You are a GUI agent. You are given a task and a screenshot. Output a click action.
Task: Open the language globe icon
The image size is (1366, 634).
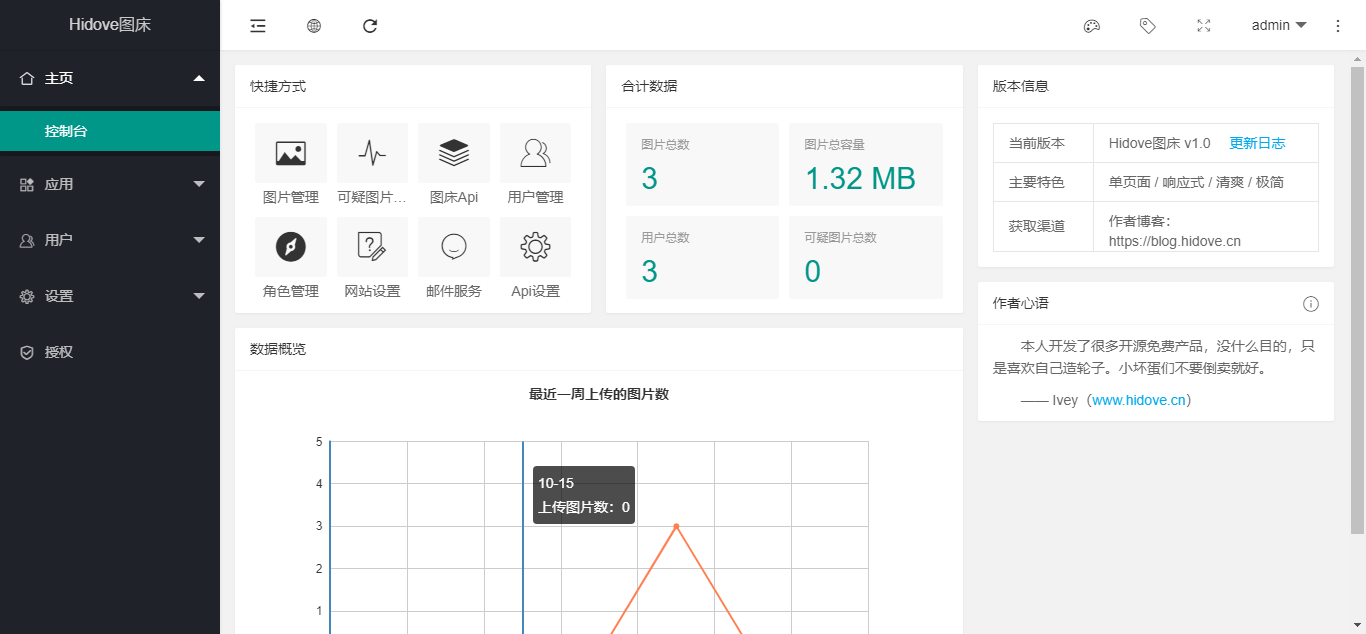313,25
